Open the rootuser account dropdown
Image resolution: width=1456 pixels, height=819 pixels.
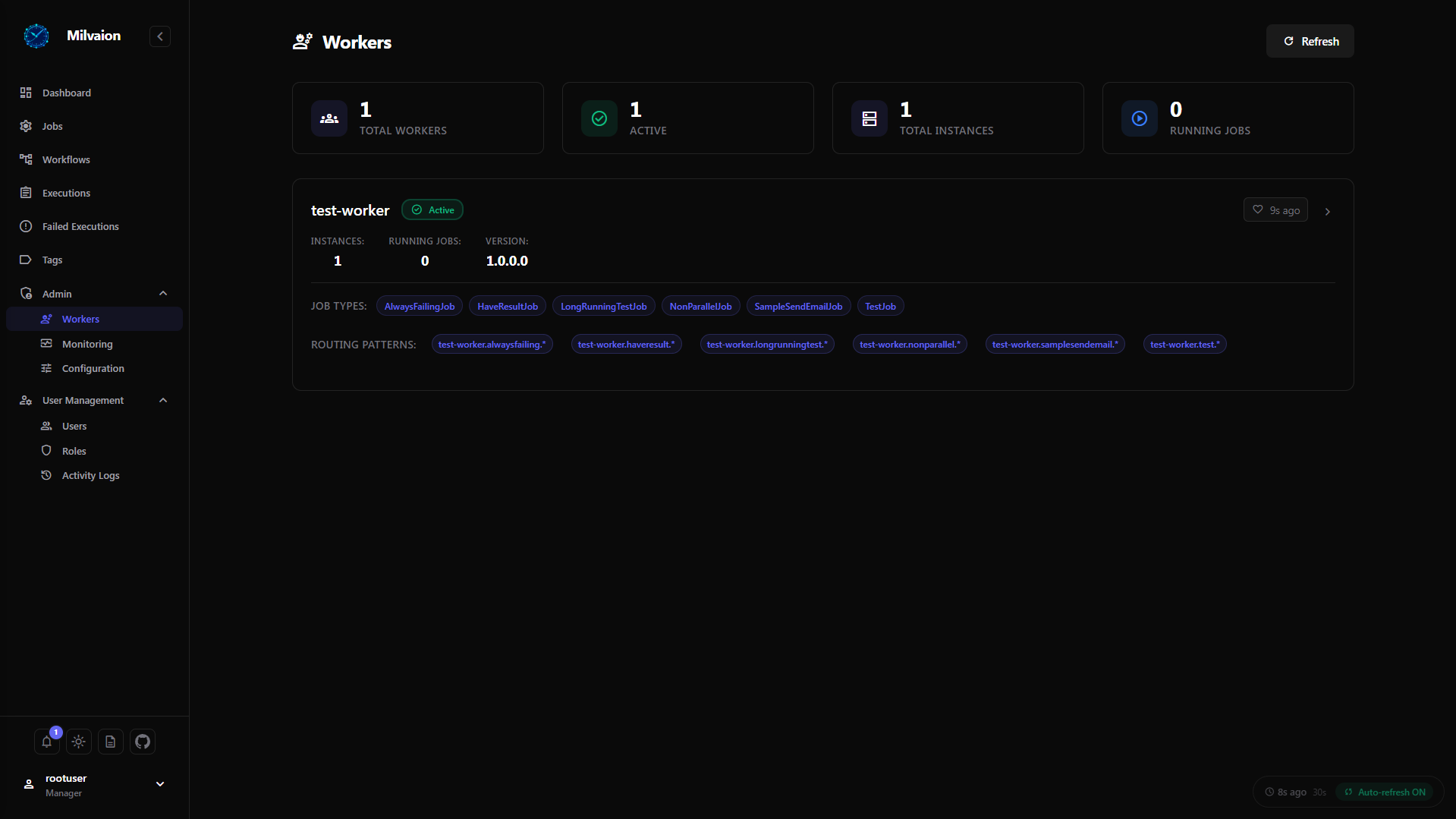coord(160,784)
